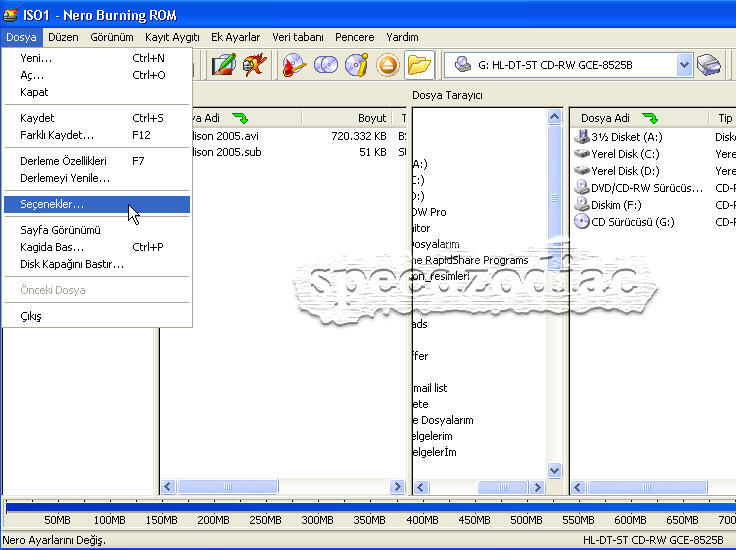Select Yerel Disk (C:) drive

pos(617,154)
